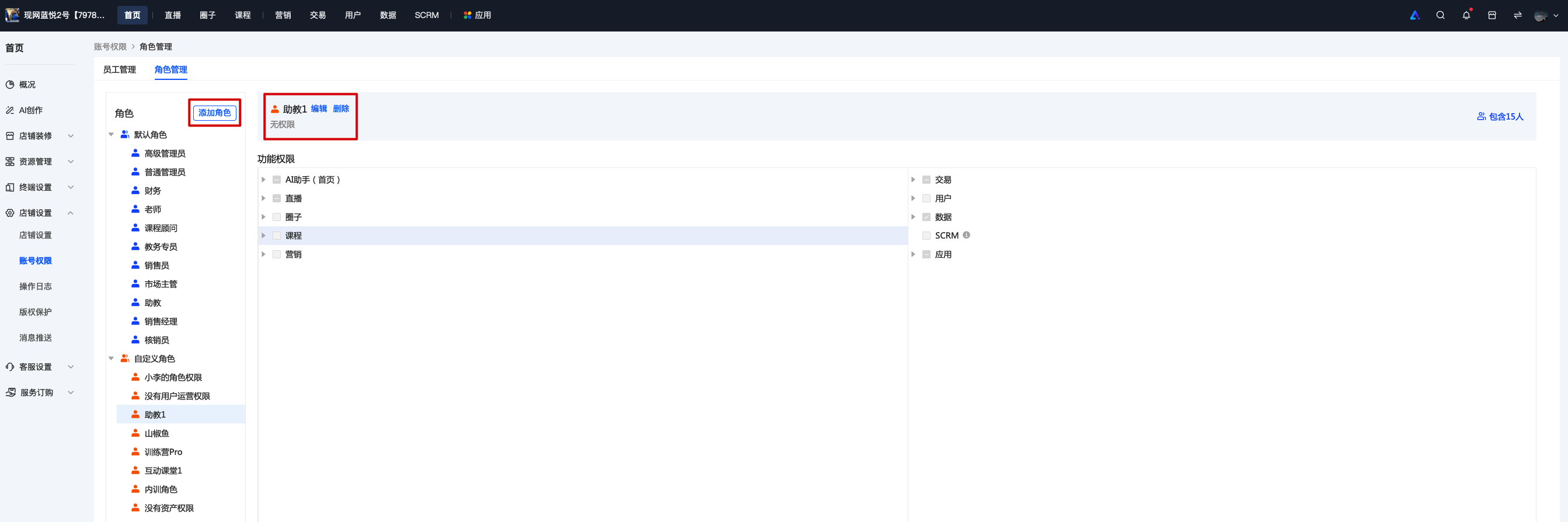
Task: Click the switch arrows icon in top bar
Action: coord(1517,15)
